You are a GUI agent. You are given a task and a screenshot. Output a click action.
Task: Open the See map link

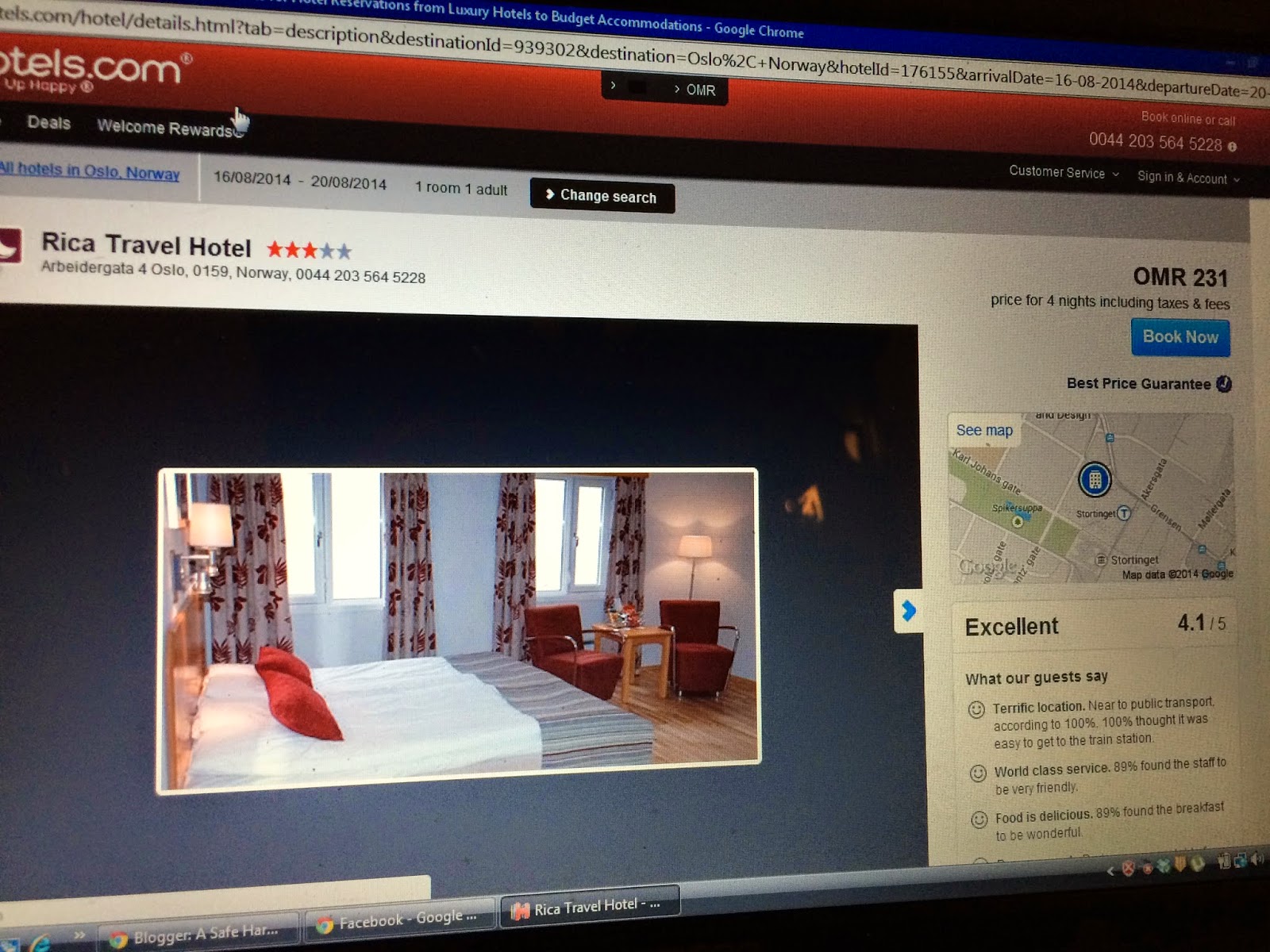tap(984, 430)
